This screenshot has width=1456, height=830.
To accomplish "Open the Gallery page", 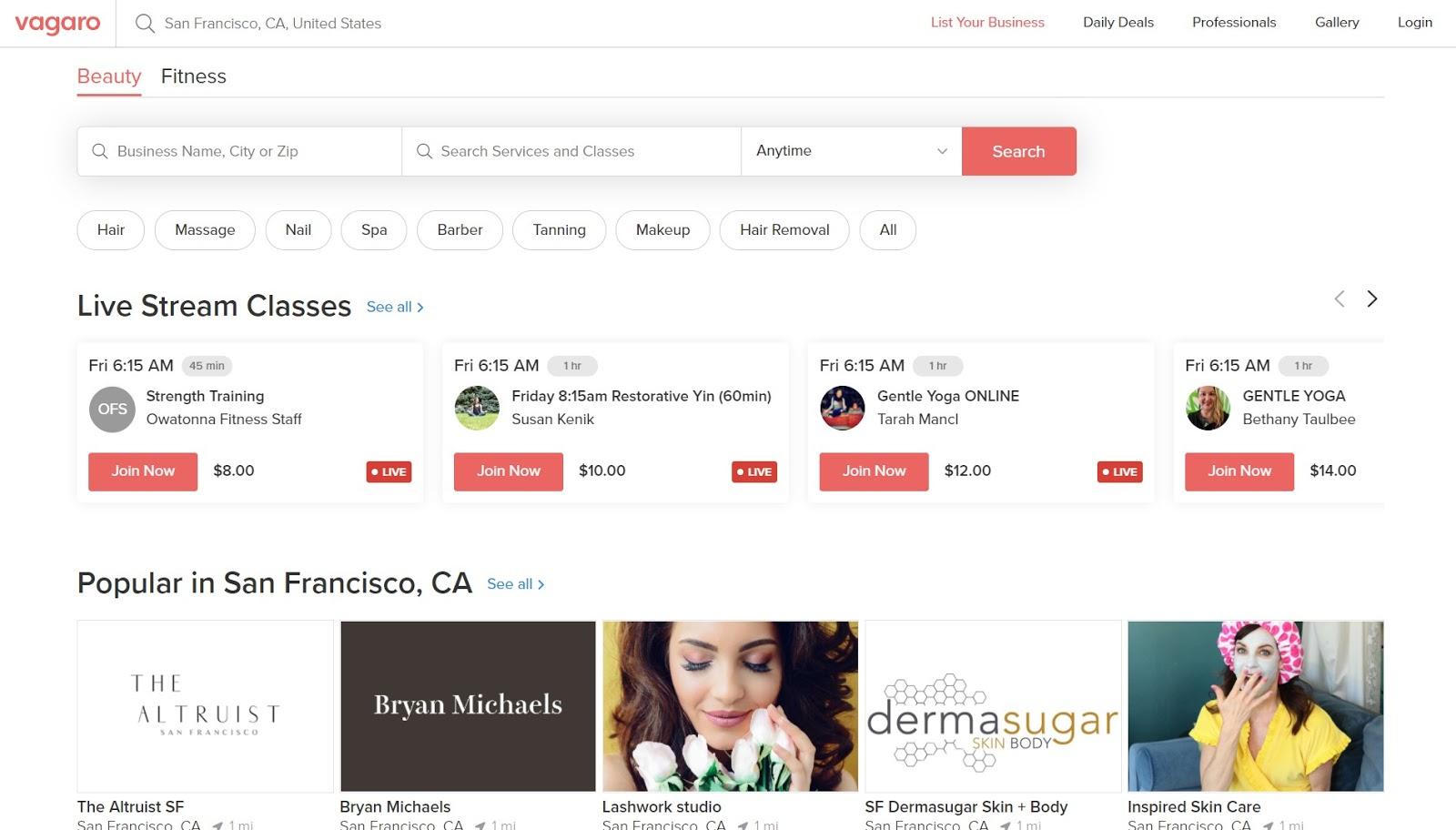I will (x=1337, y=23).
